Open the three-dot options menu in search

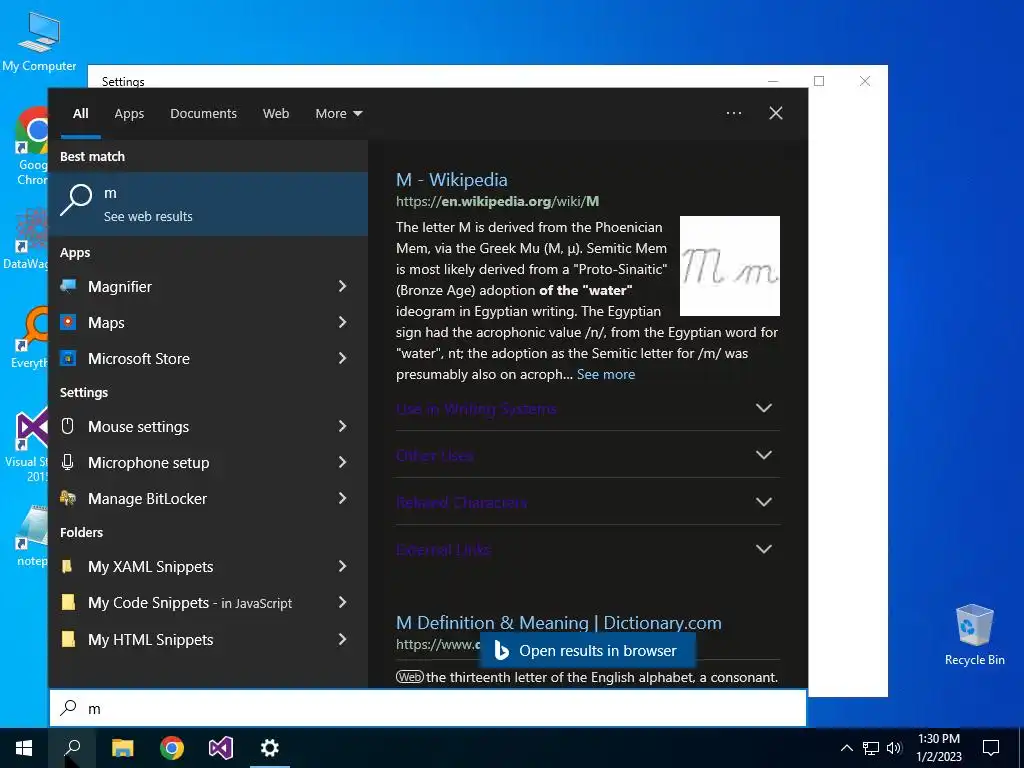(733, 113)
